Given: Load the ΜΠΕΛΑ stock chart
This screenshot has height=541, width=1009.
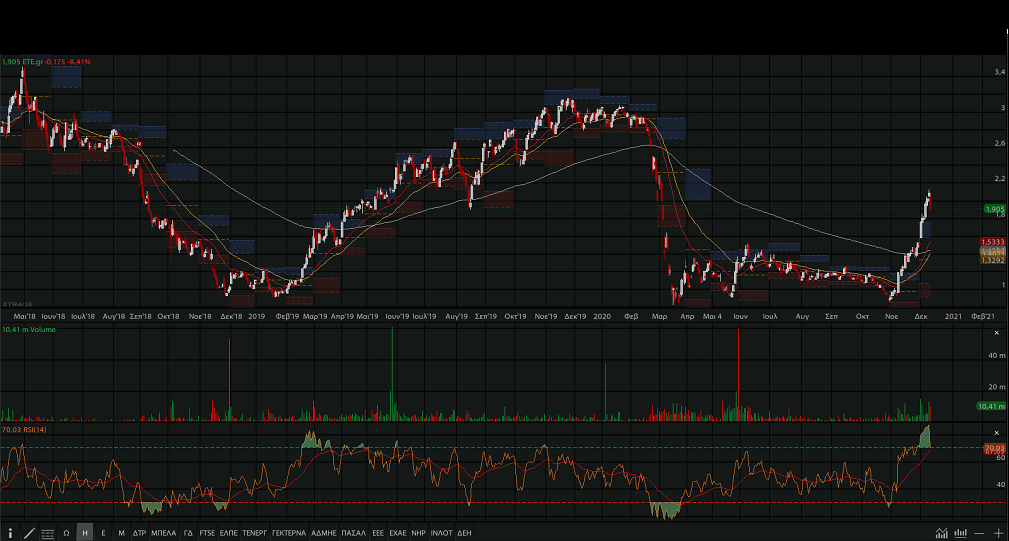Looking at the screenshot, I should pyautogui.click(x=164, y=533).
